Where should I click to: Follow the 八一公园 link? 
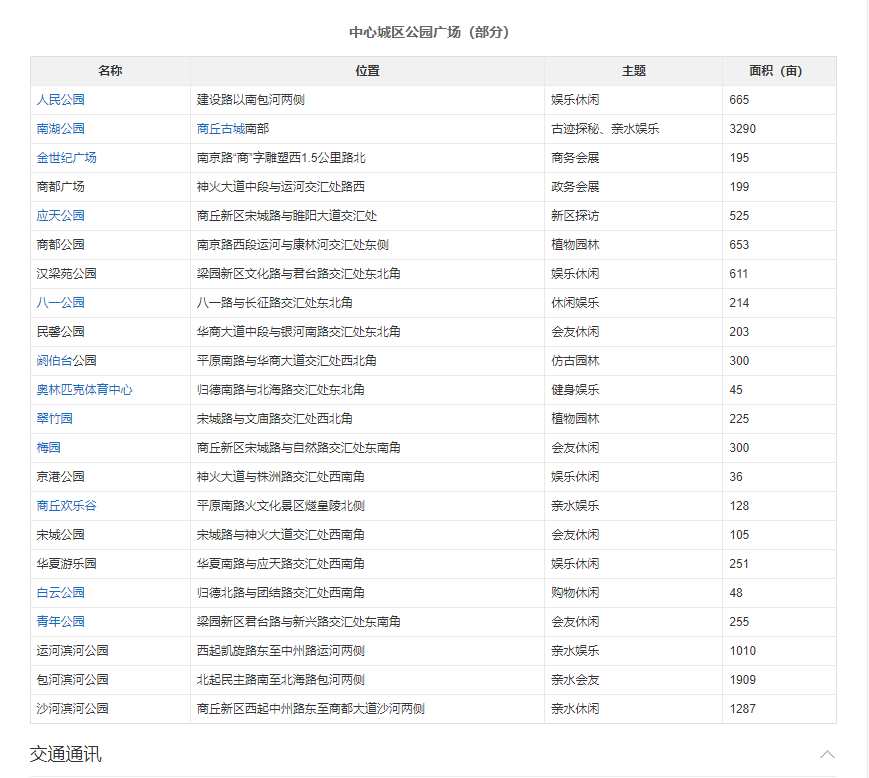[61, 303]
